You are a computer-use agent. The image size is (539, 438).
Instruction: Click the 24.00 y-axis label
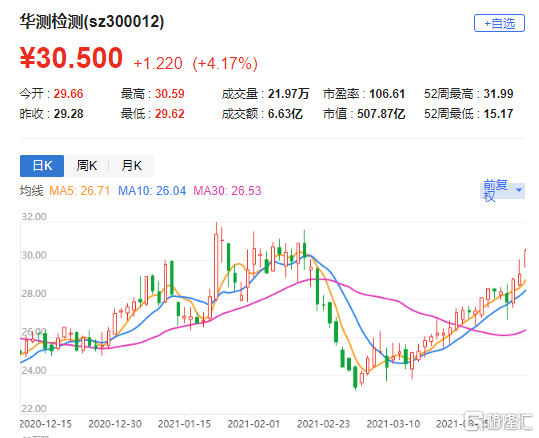34,370
